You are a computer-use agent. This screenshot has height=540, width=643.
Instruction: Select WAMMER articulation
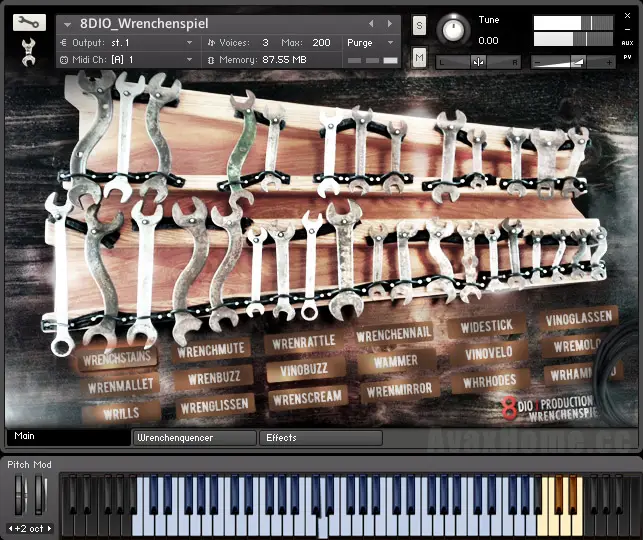(x=396, y=361)
